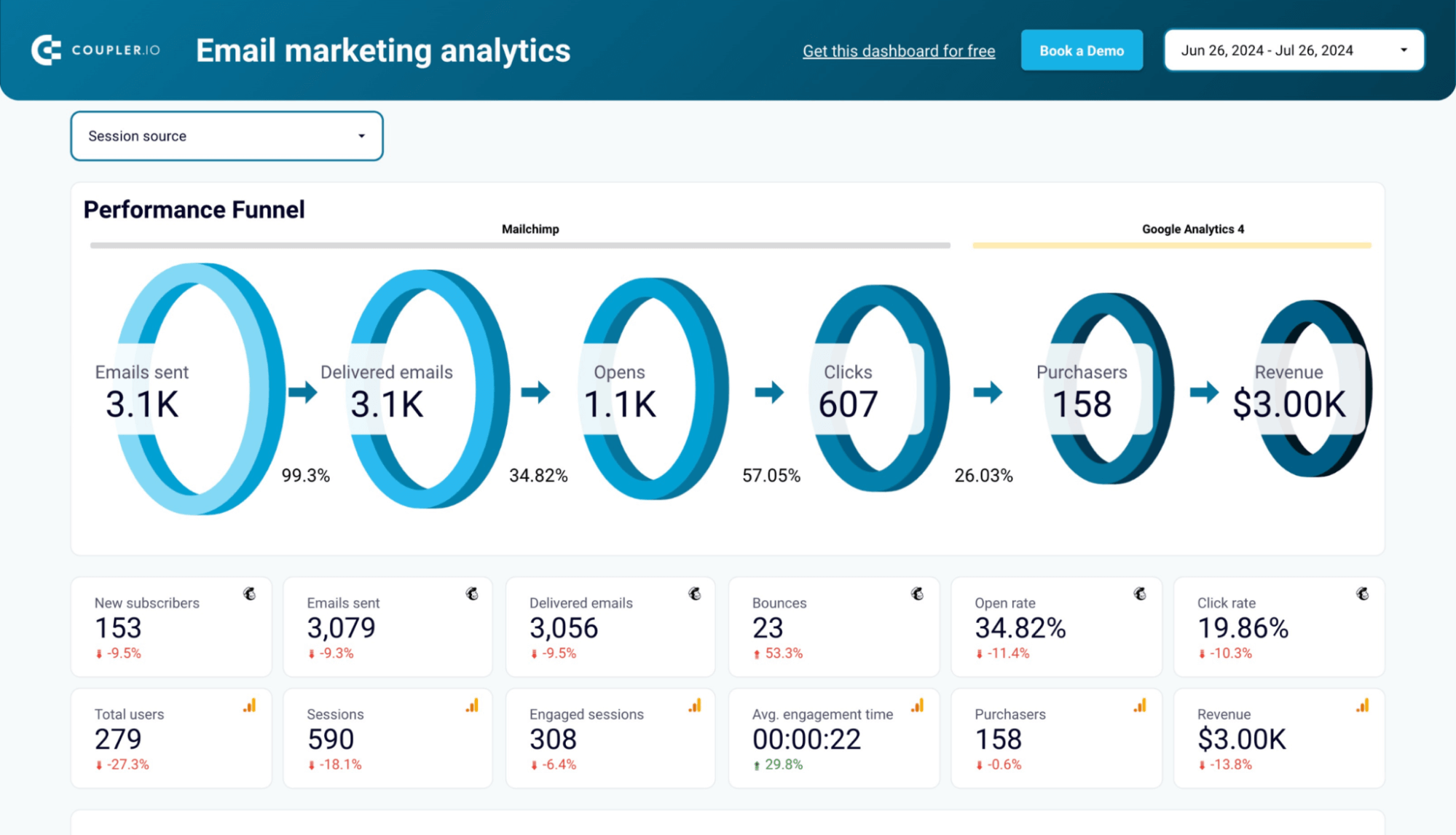The height and width of the screenshot is (835, 1456).
Task: Click the yellow Google Analytics 4 progress bar
Action: [1171, 245]
